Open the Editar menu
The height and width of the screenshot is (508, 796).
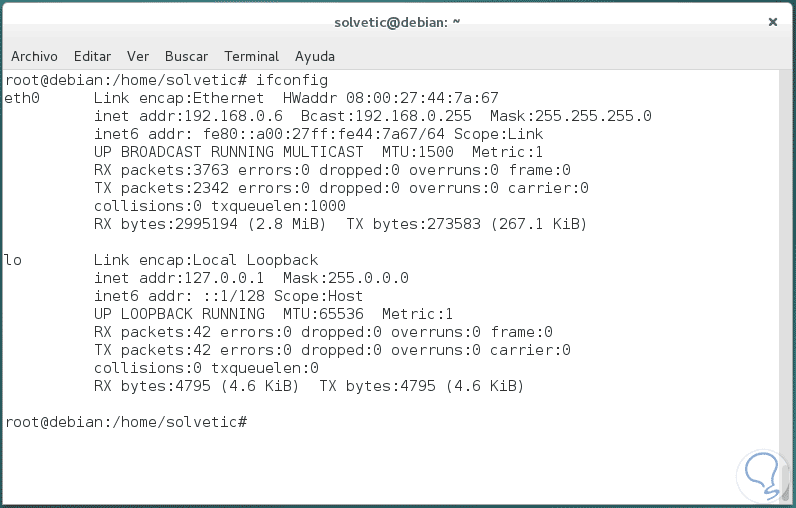tap(92, 56)
